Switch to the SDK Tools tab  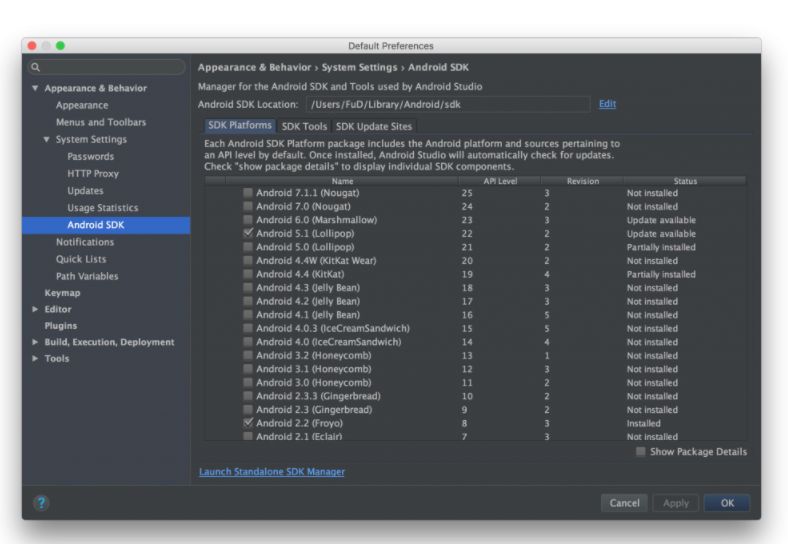(x=304, y=126)
